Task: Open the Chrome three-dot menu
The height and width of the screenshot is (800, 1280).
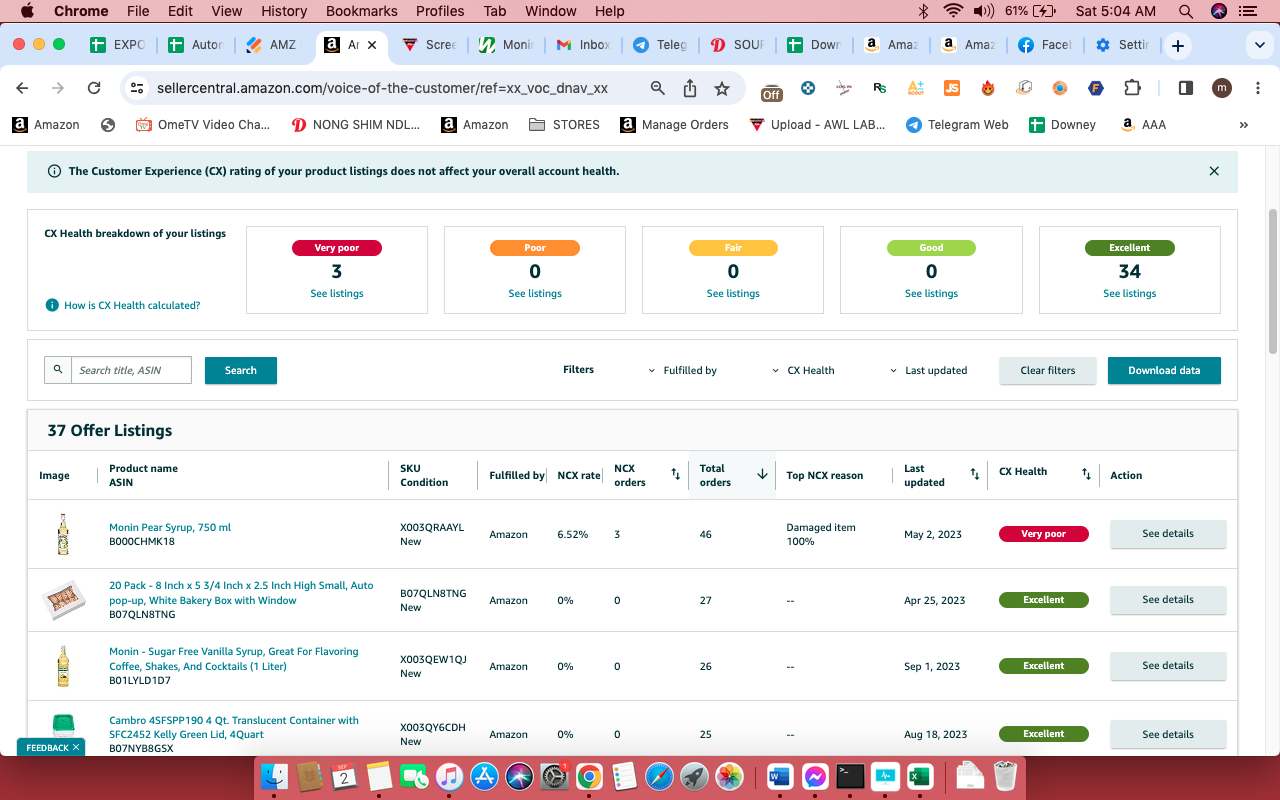Action: point(1256,88)
